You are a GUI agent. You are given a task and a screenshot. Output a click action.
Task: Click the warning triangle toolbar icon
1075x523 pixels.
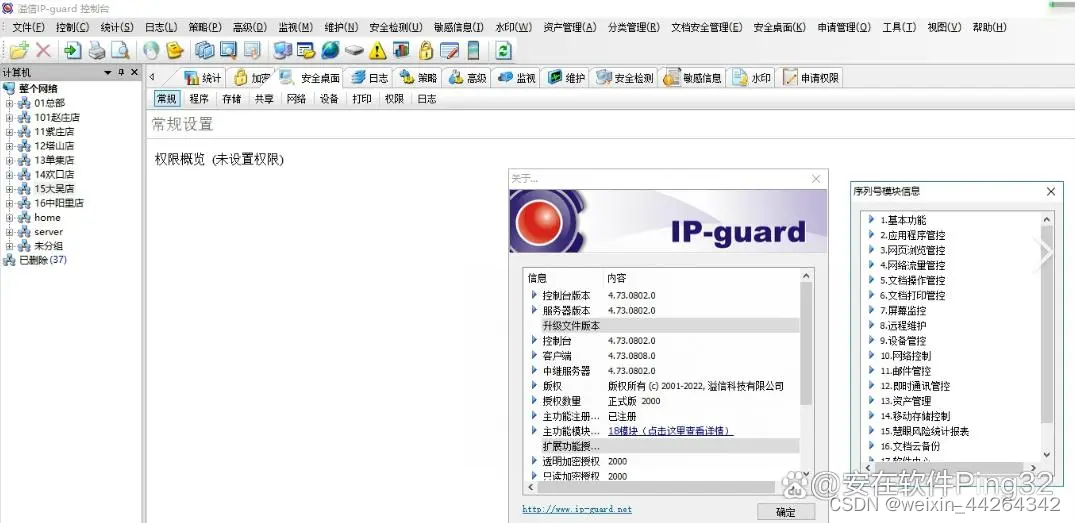tap(377, 50)
